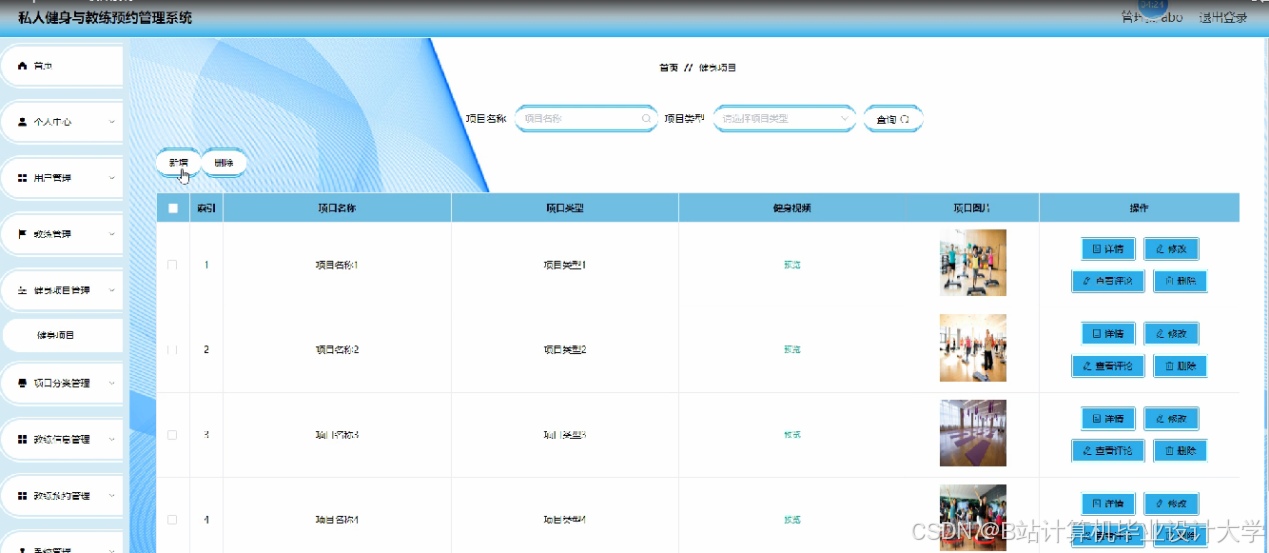Open 详情 details for row 1

1108,248
